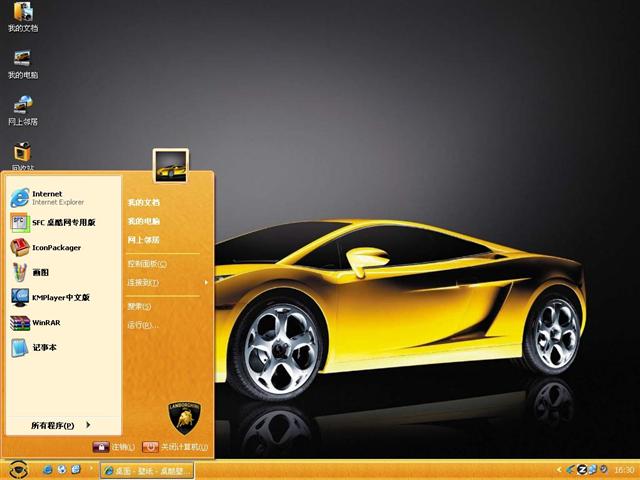Click the 16:30 taskbar clock
The image size is (640, 480).
(624, 471)
